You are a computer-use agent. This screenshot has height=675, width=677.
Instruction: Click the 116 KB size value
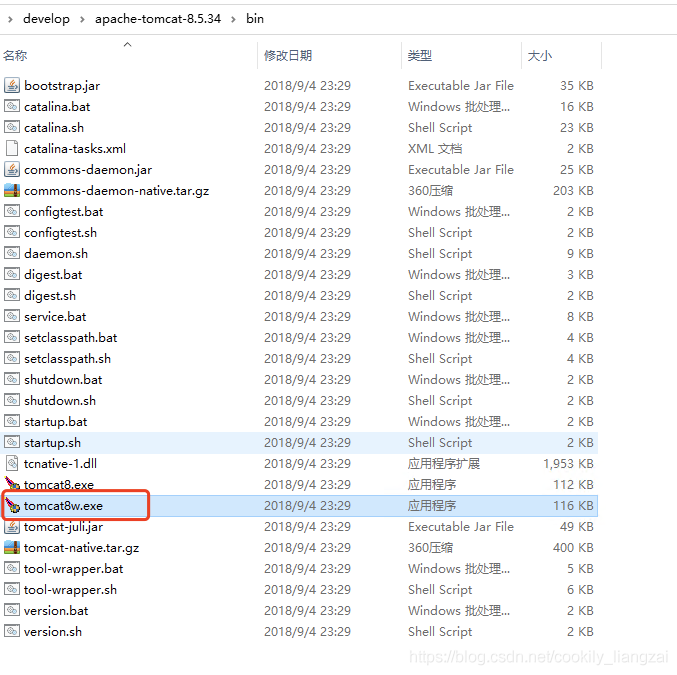(573, 505)
